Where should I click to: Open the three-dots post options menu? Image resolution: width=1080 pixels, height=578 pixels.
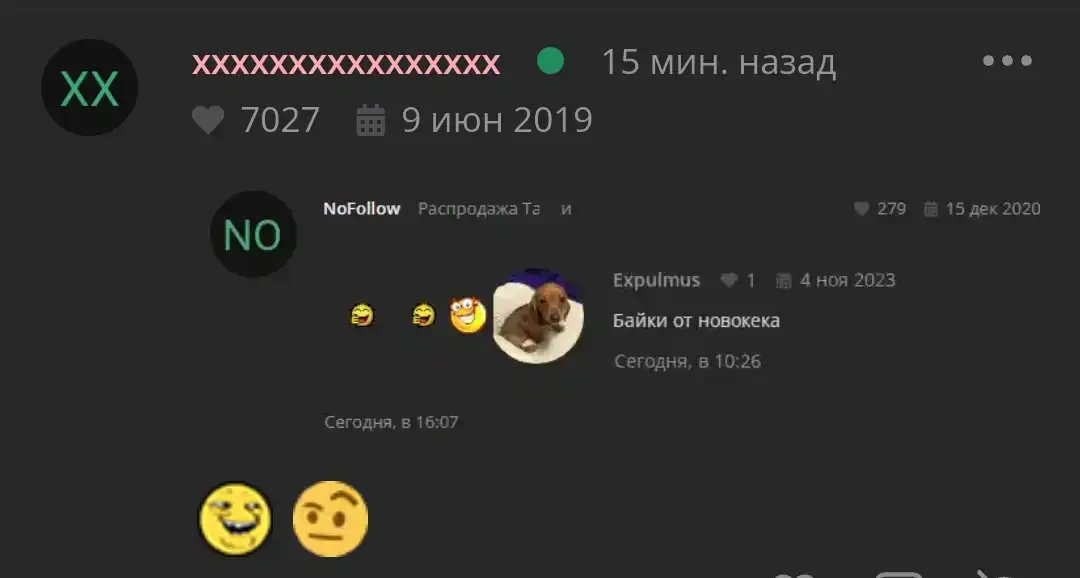tap(1007, 61)
